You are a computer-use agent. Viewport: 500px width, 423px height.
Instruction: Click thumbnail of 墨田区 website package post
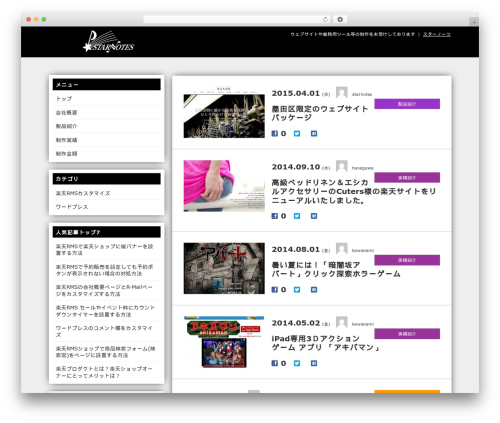point(224,113)
